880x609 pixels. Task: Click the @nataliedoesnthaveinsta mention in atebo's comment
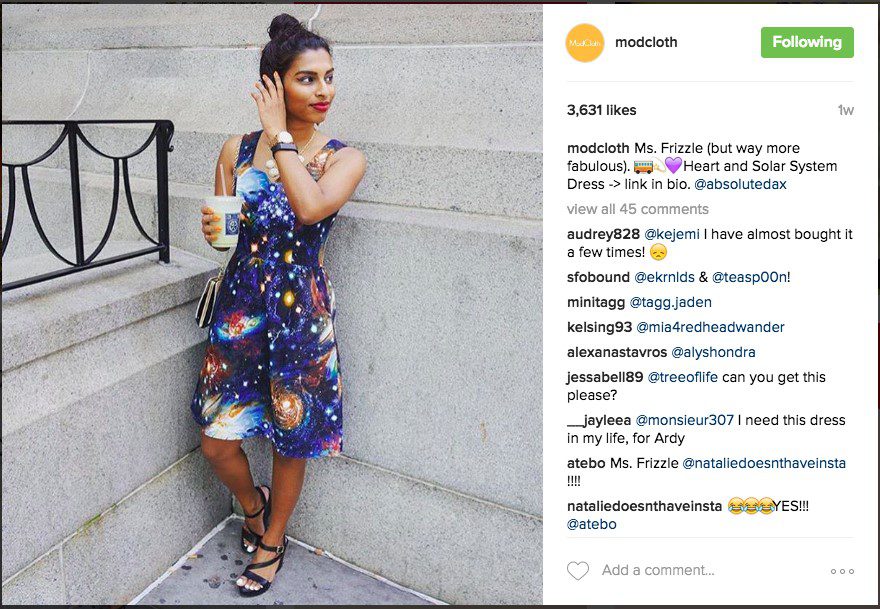(763, 463)
